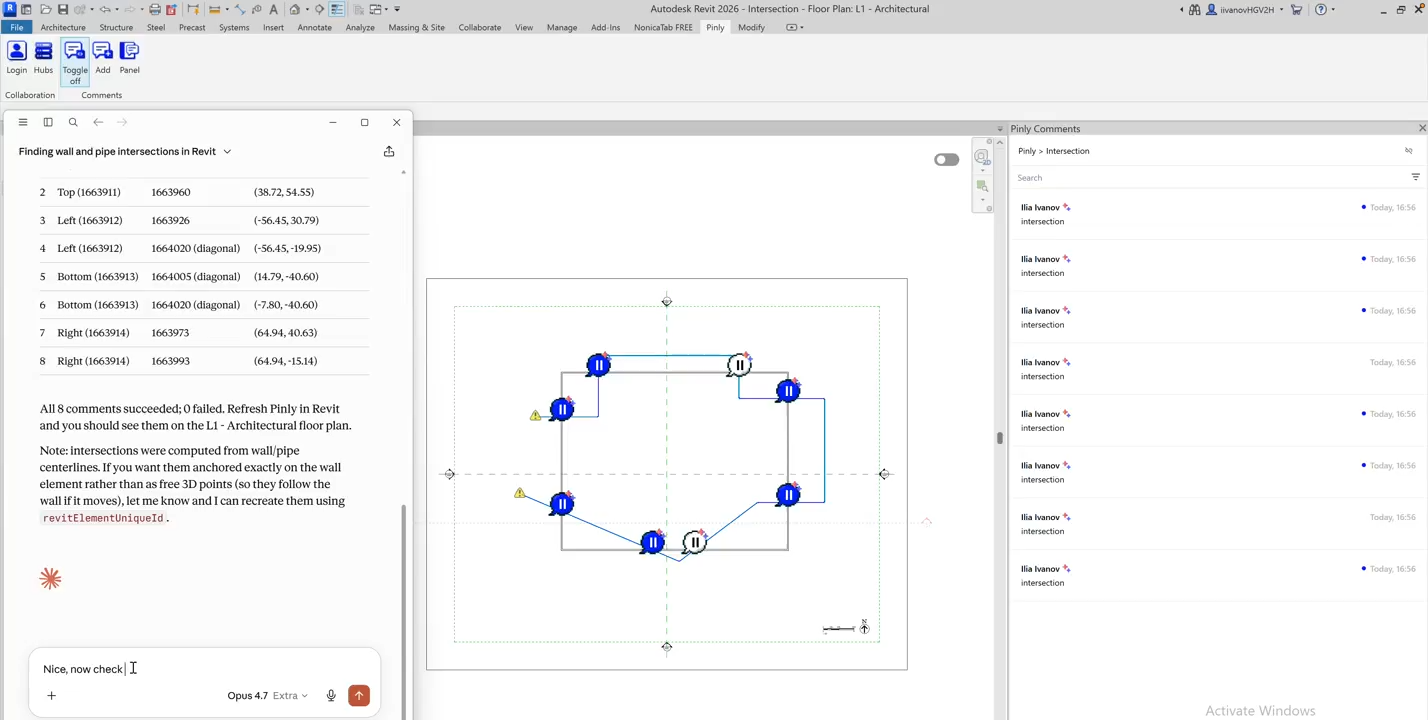This screenshot has width=1428, height=720.
Task: Open hamburger menu in chat window
Action: point(23,122)
